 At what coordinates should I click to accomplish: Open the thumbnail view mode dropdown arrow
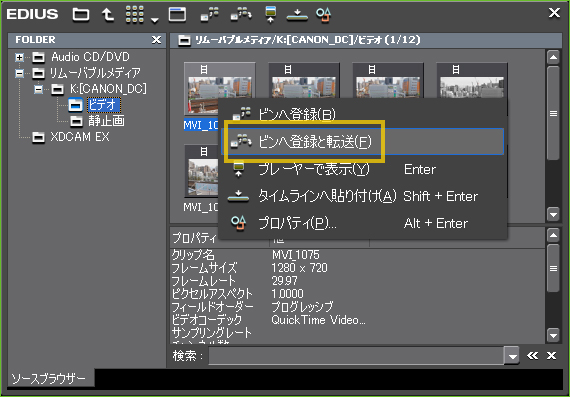pos(155,20)
